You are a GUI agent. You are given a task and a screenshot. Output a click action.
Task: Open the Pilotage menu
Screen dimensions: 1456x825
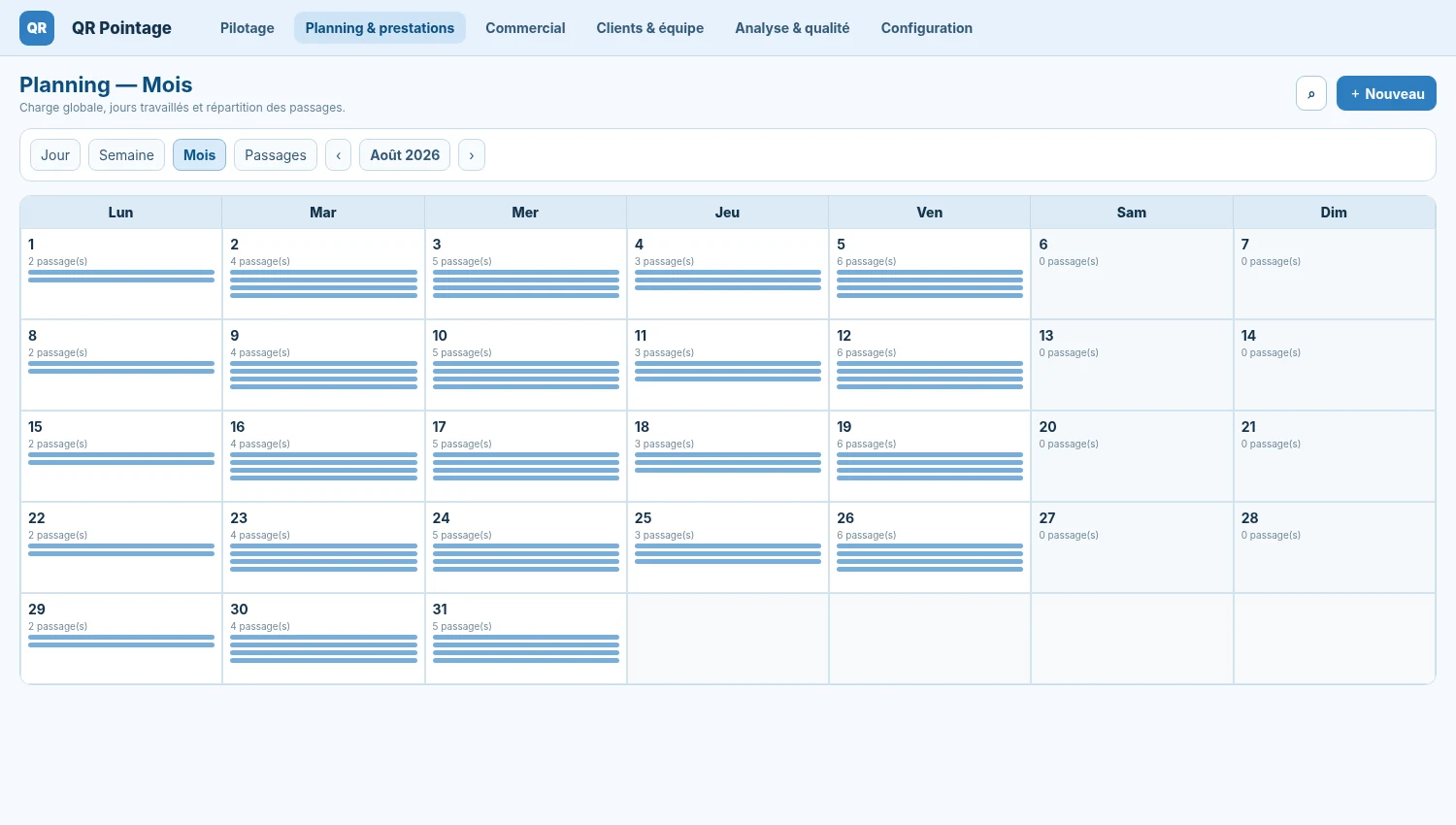coord(248,28)
